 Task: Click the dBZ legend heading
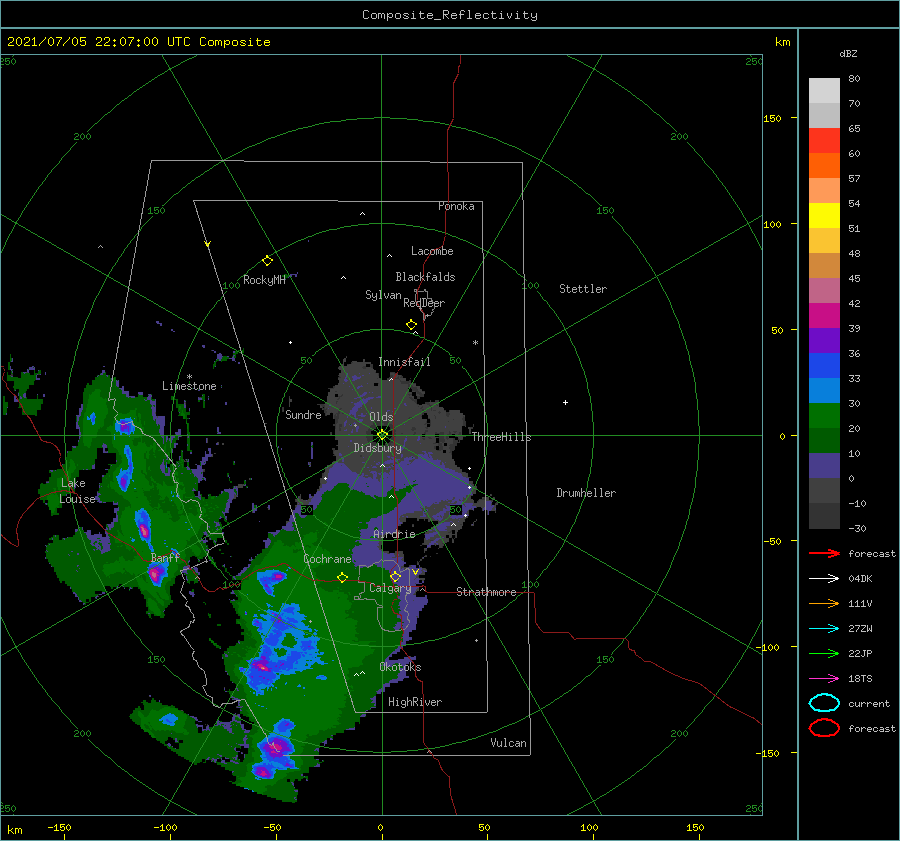(x=848, y=54)
